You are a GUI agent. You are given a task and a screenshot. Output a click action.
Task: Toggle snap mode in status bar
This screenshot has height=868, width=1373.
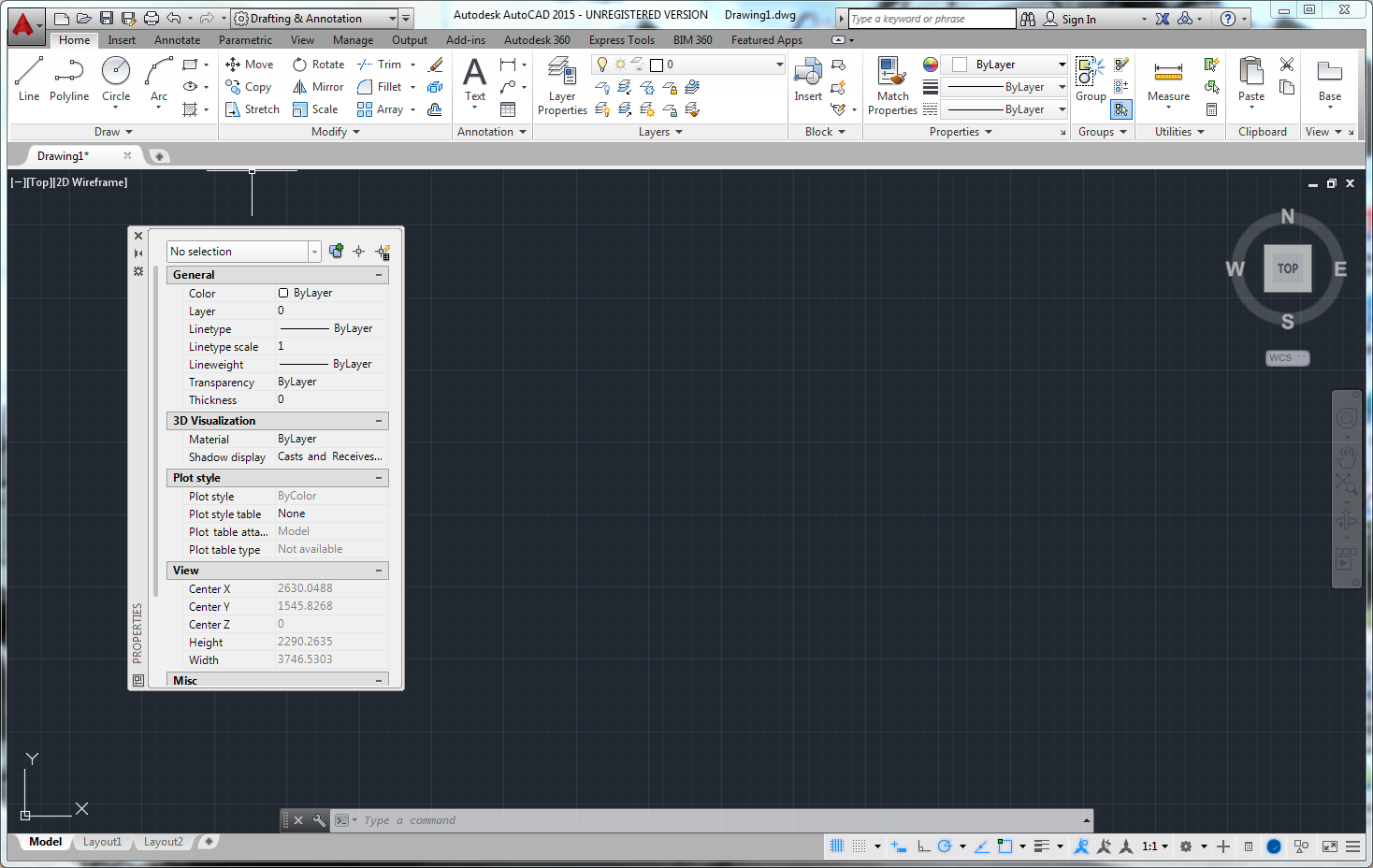[860, 846]
